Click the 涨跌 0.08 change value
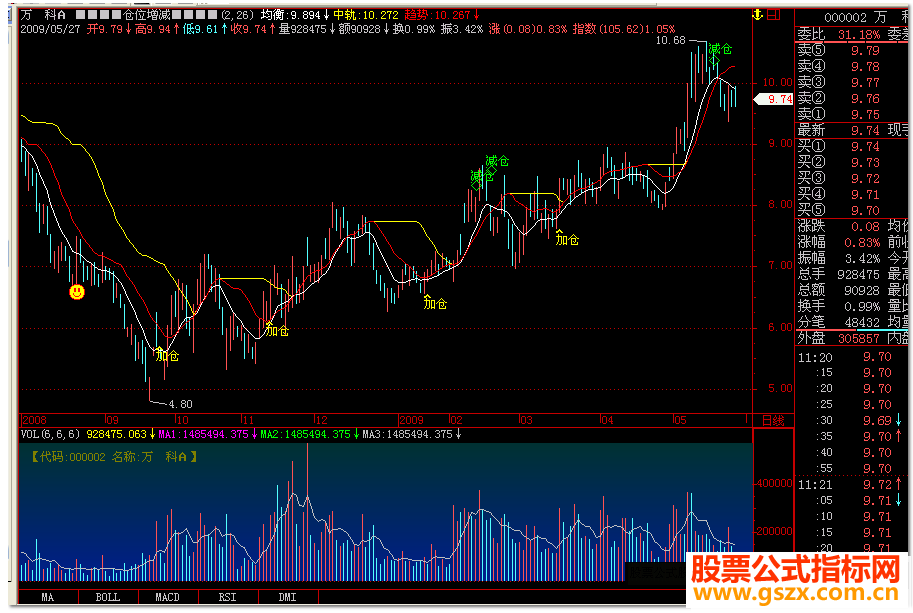This screenshot has width=913, height=613. coord(865,226)
